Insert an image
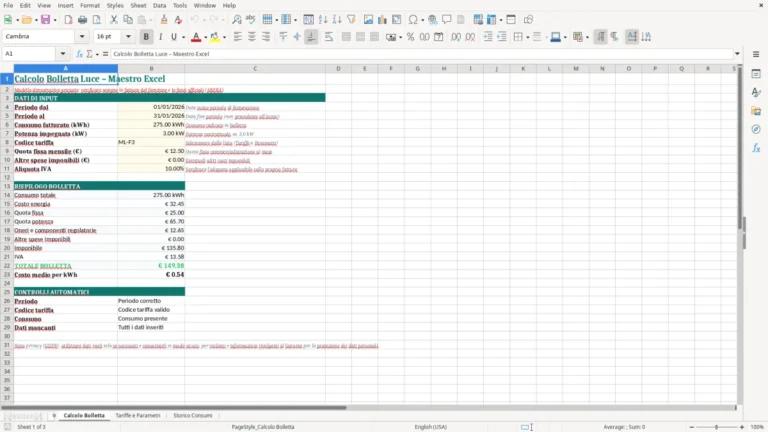768x432 pixels. pyautogui.click(x=368, y=20)
